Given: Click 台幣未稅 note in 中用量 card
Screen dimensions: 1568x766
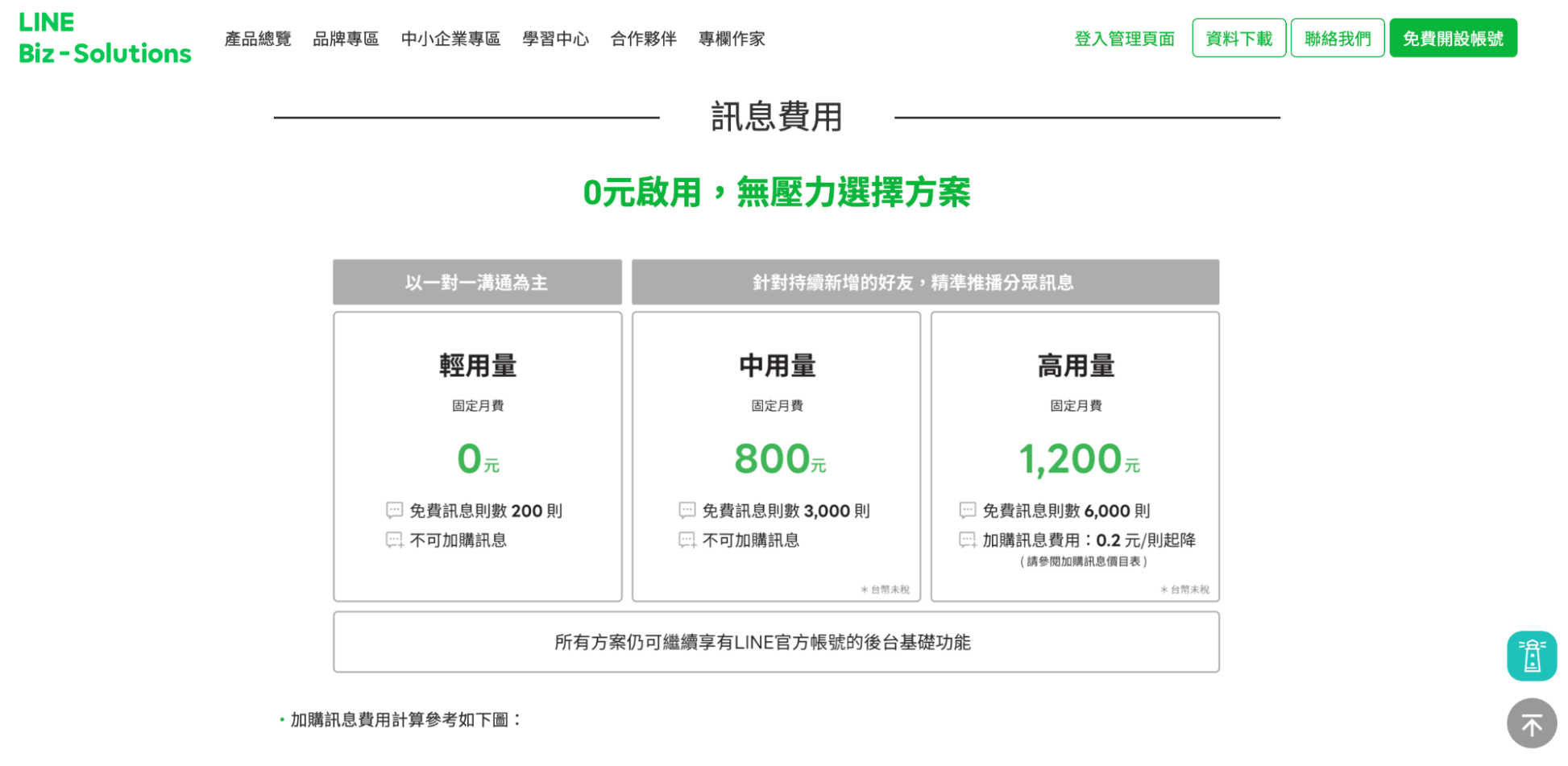Looking at the screenshot, I should [x=885, y=590].
